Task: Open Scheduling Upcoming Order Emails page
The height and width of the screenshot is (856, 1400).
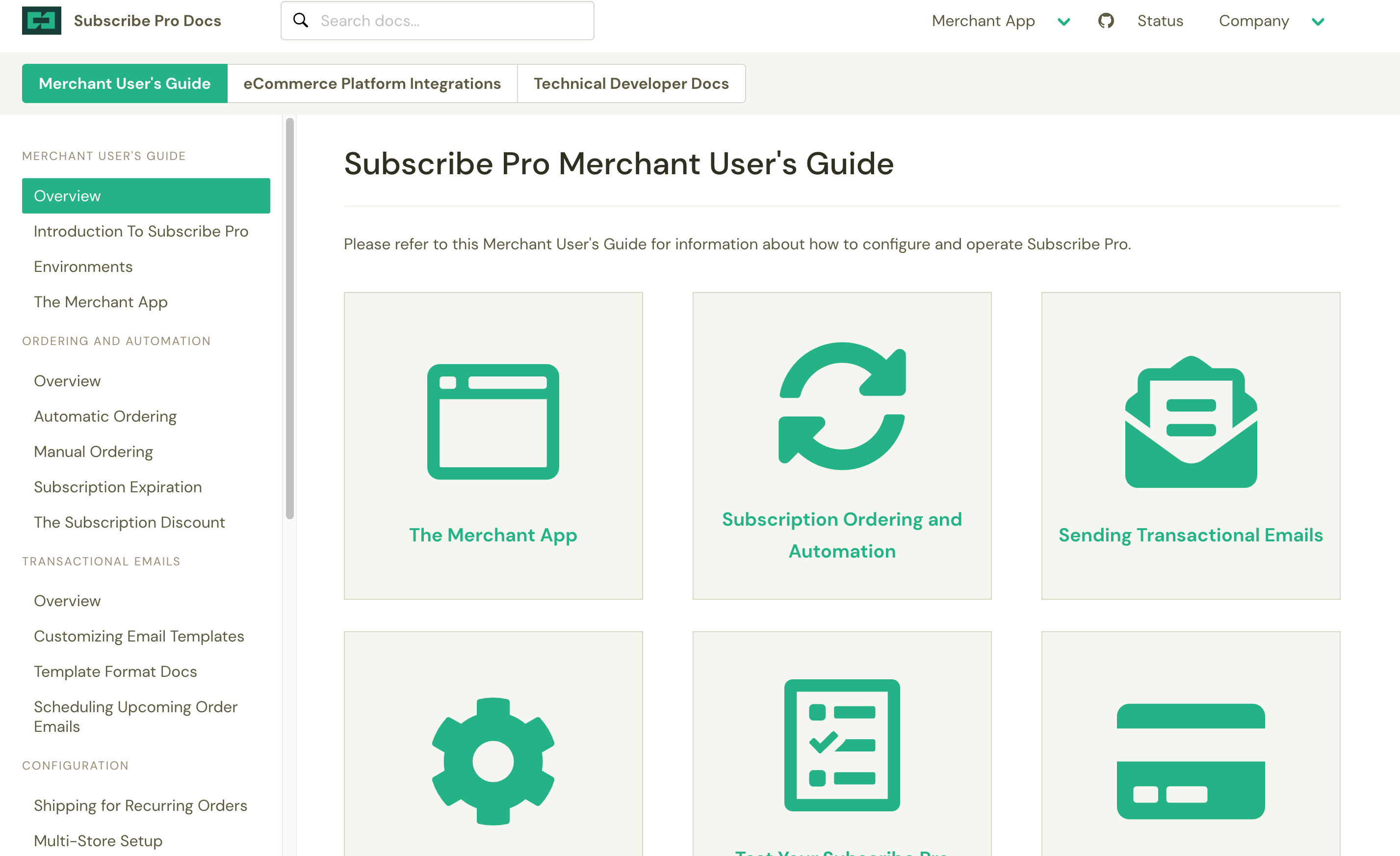Action: (x=135, y=717)
